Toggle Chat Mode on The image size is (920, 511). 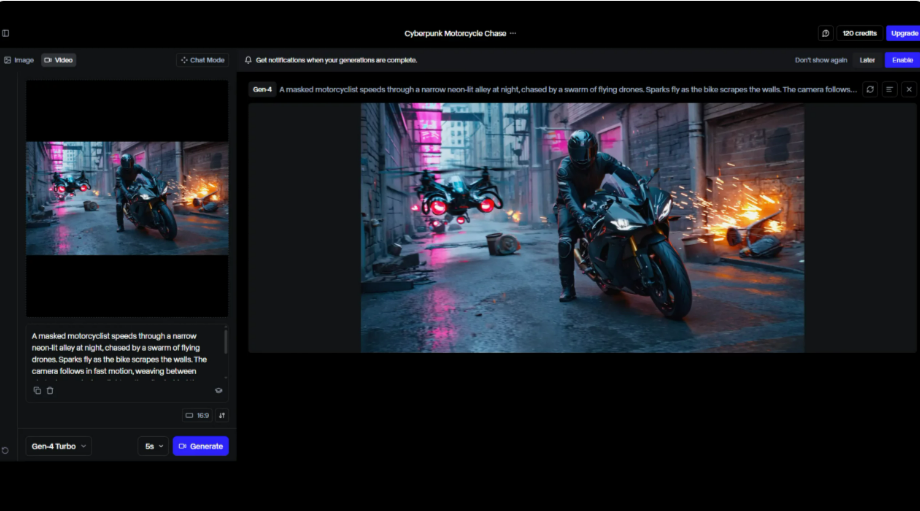click(x=203, y=60)
